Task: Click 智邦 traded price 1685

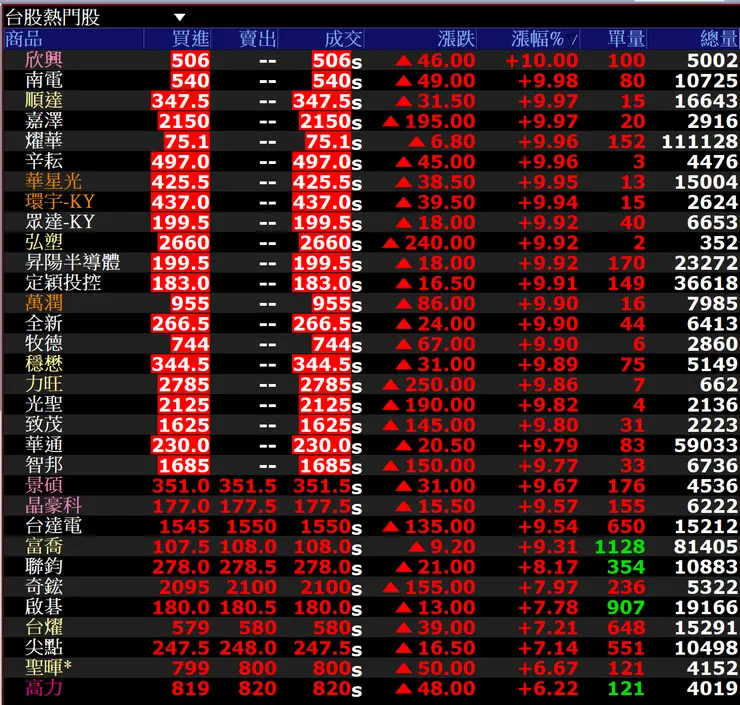Action: coord(326,466)
